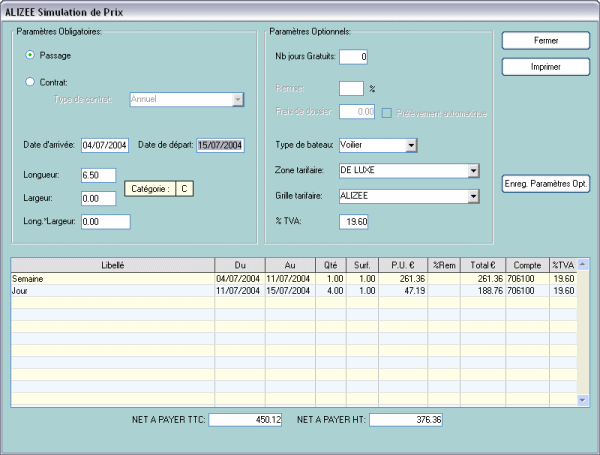
Task: Click the Au column header
Action: point(290,265)
